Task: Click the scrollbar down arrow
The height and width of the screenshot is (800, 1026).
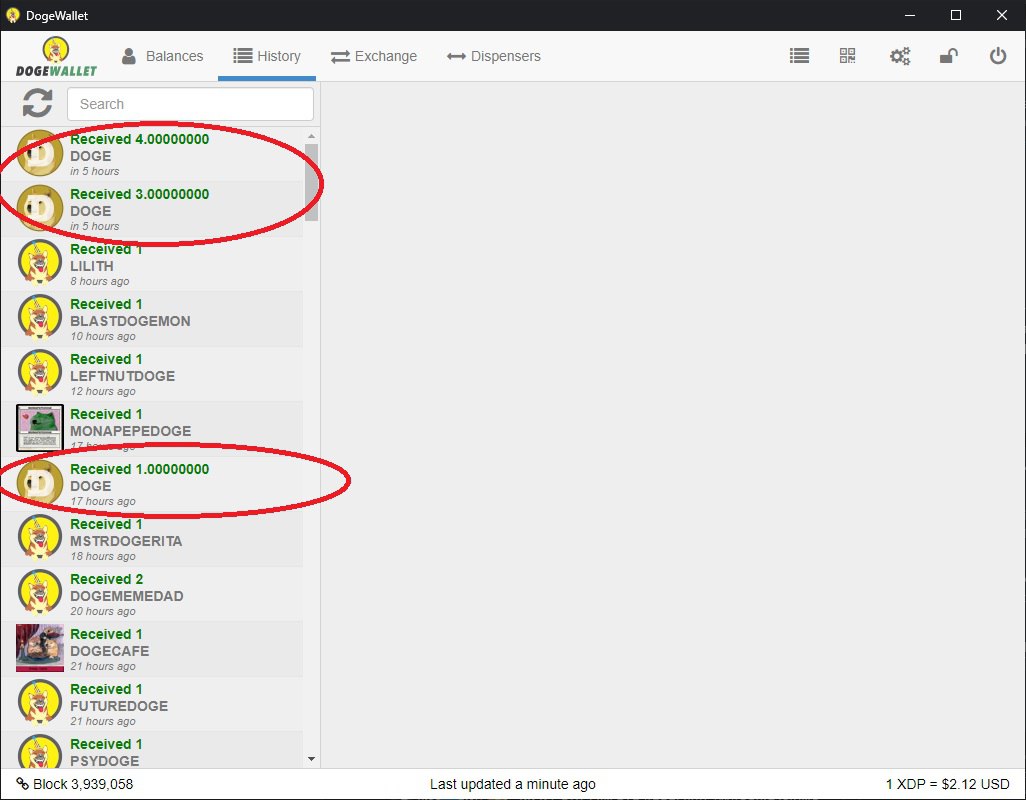Action: 311,759
